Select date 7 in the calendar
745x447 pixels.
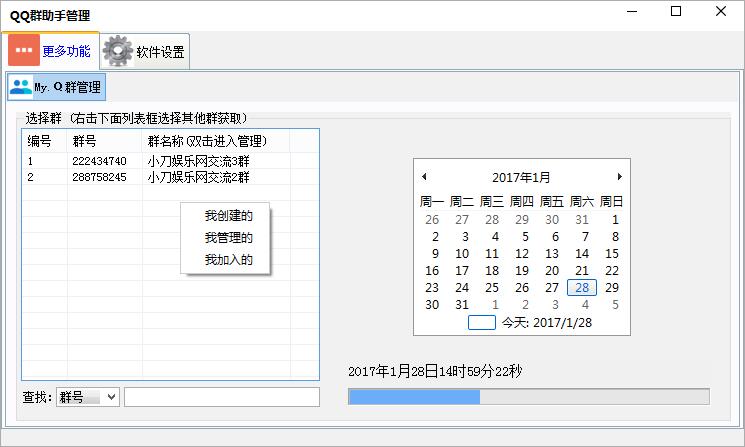tap(585, 237)
